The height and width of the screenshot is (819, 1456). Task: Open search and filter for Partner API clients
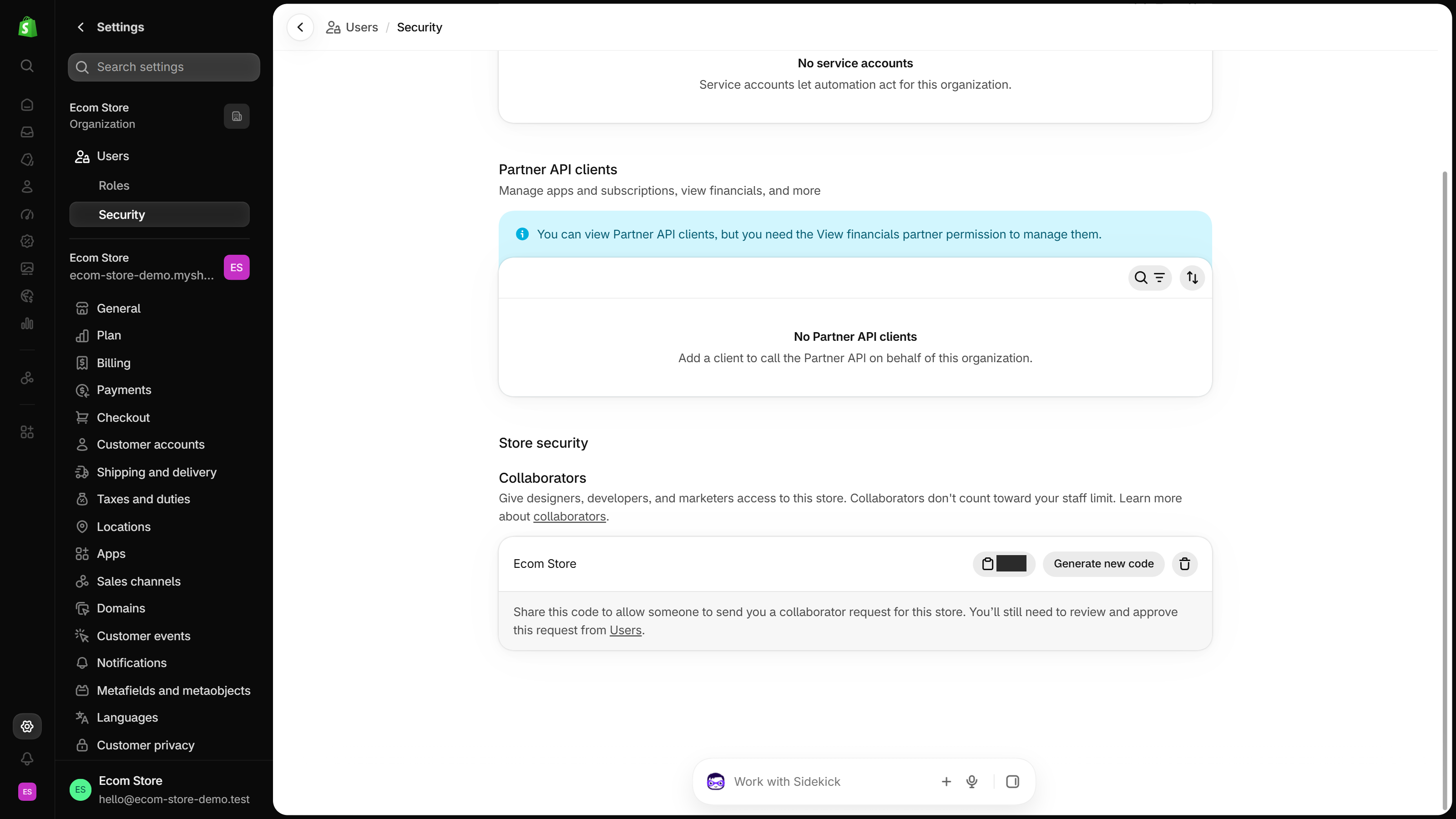[x=1150, y=278]
